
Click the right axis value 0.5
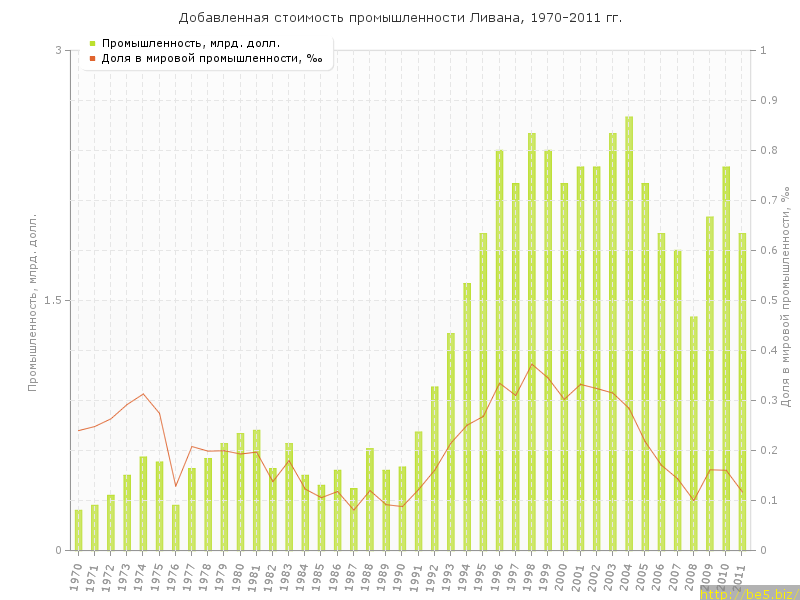click(767, 300)
